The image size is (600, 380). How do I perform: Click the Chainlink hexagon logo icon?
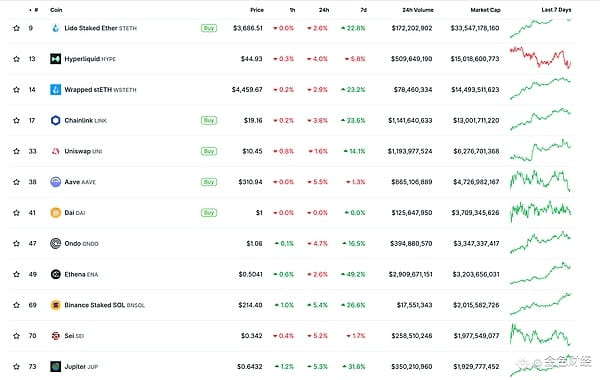(x=55, y=121)
